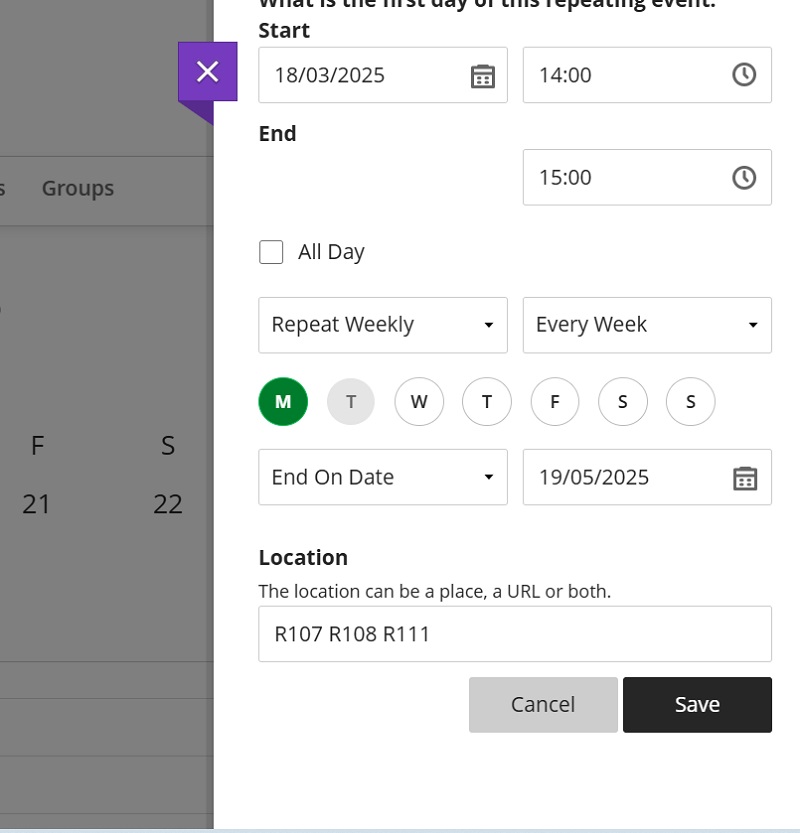
Task: Tick the All Day checkbox
Action: (271, 252)
